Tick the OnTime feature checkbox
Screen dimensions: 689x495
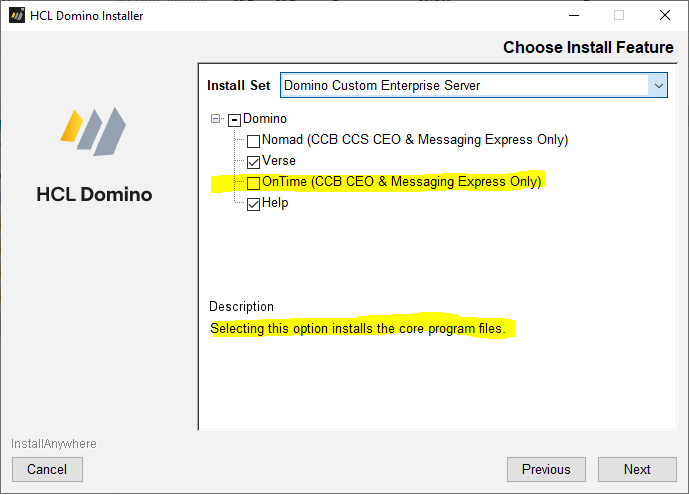pos(253,183)
